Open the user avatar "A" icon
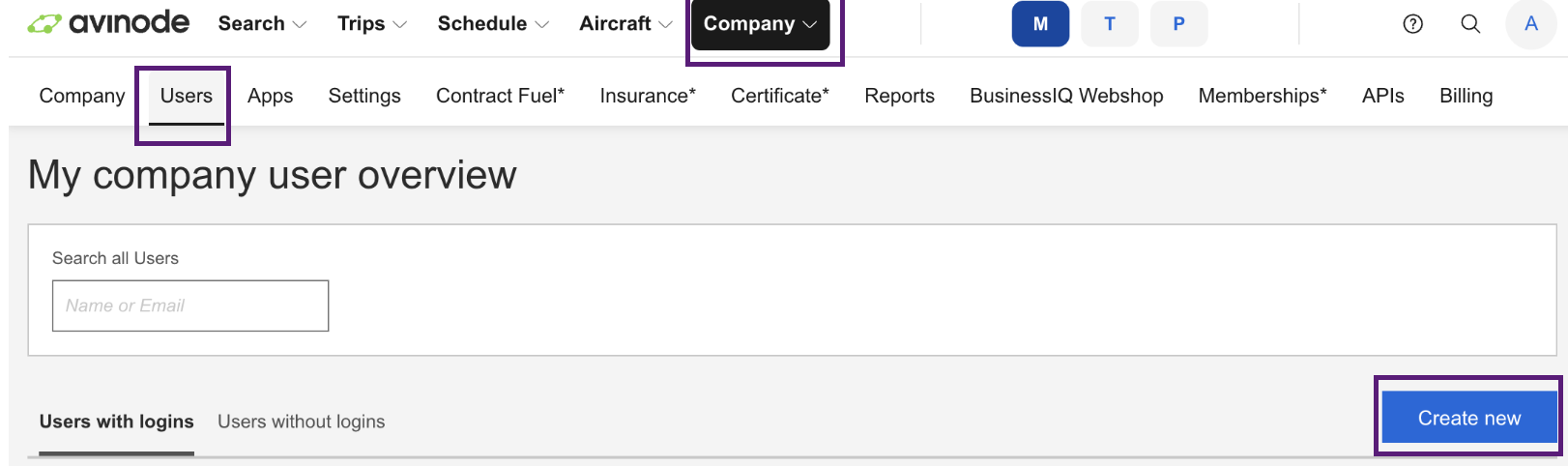The image size is (1568, 466). pyautogui.click(x=1531, y=24)
